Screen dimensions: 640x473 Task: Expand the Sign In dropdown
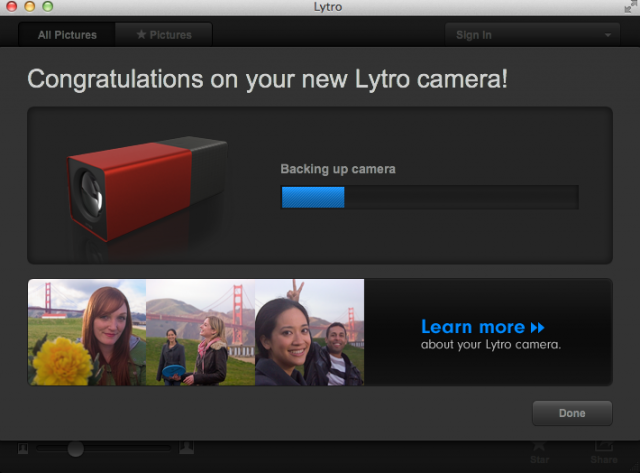pyautogui.click(x=532, y=35)
